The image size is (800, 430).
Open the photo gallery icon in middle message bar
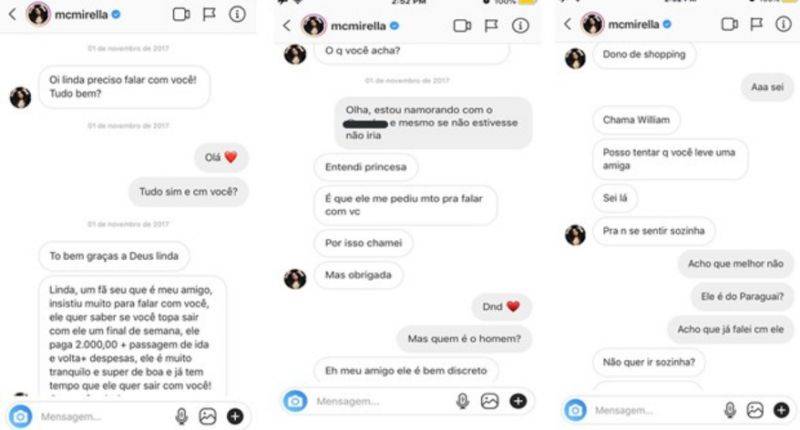pyautogui.click(x=490, y=401)
